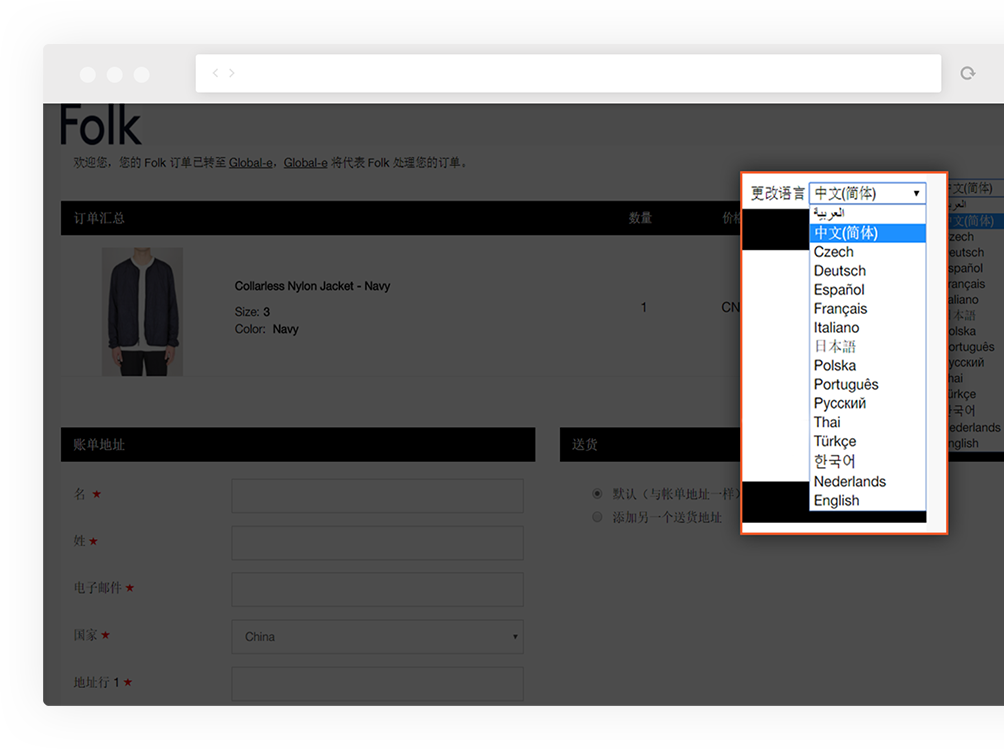Click the first name (名) input field
The width and height of the screenshot is (1004, 749).
pos(377,496)
